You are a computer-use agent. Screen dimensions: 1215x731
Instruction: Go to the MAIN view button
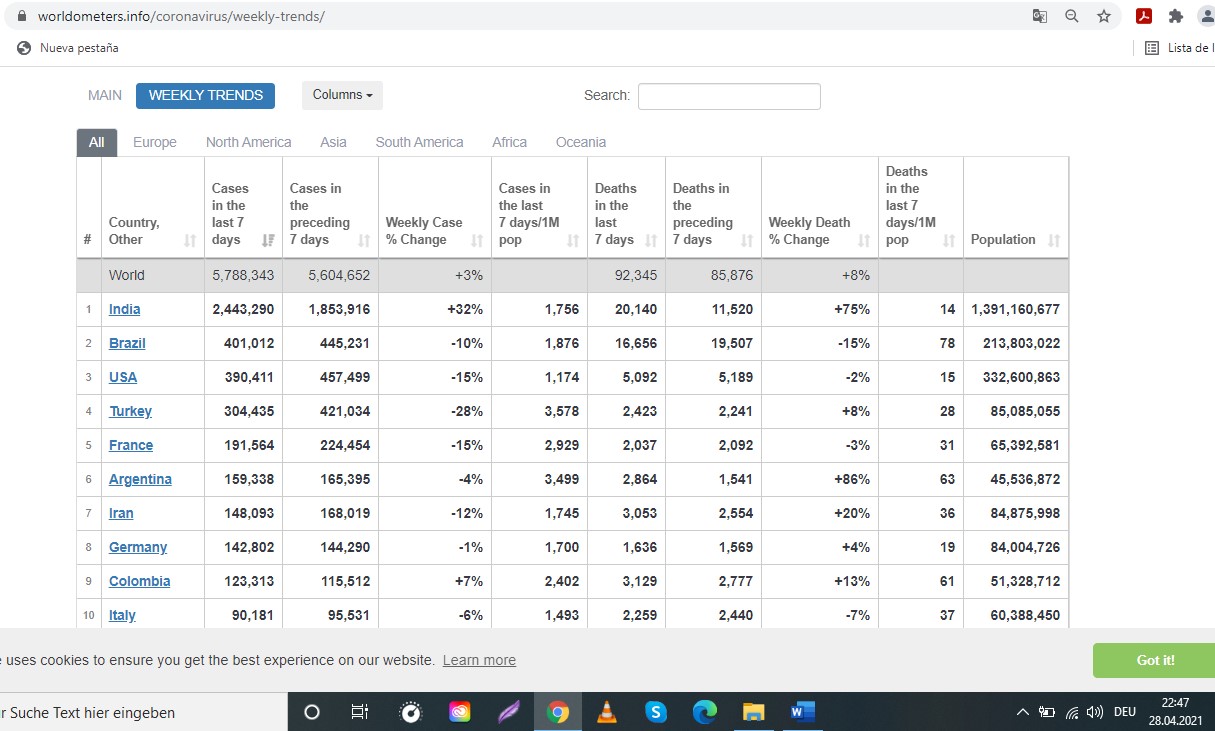point(105,95)
